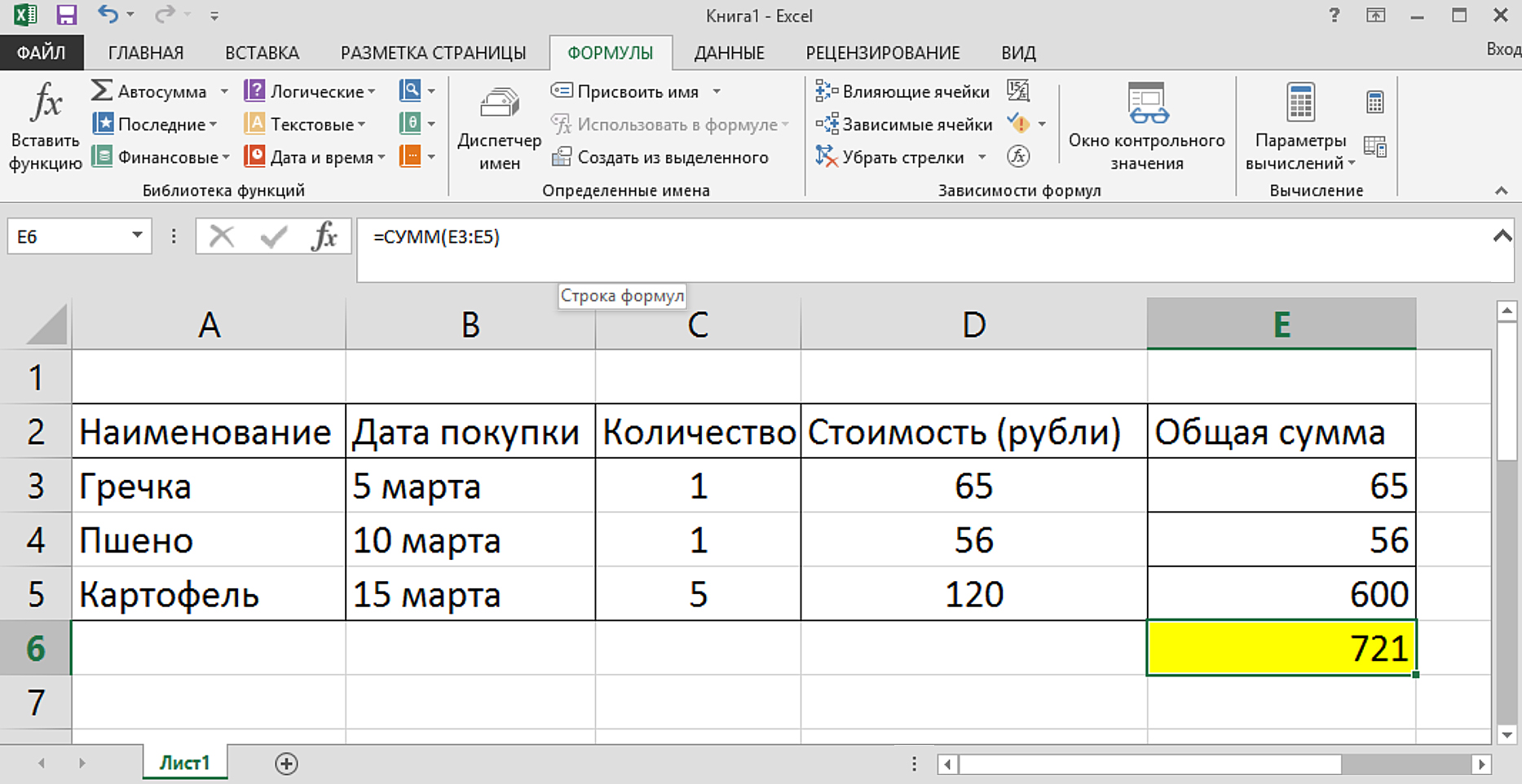Trace dependents with Зависимые ячейки
The image size is (1522, 784).
904,124
